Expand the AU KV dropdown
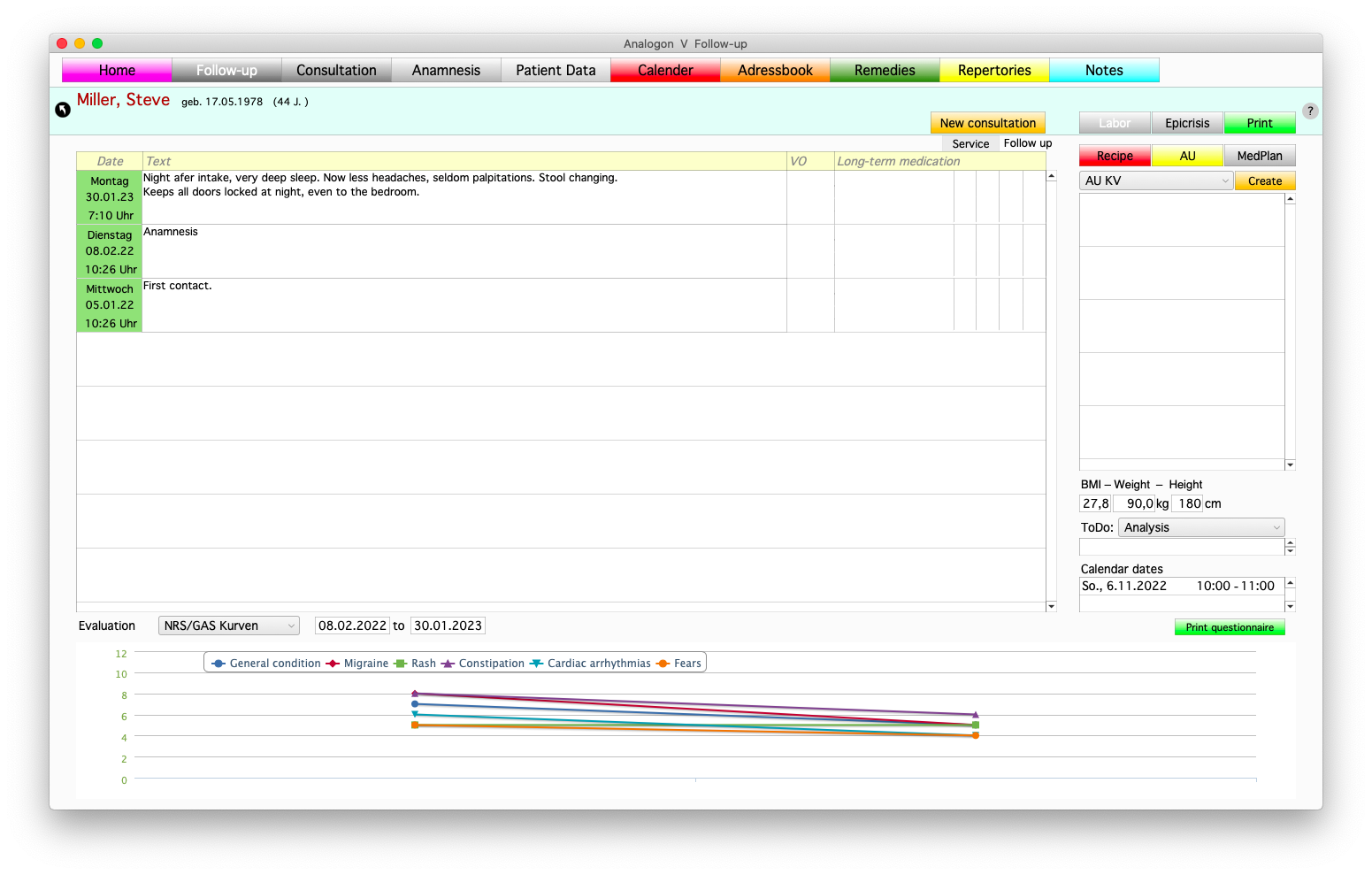This screenshot has width=1372, height=875. [x=1156, y=180]
